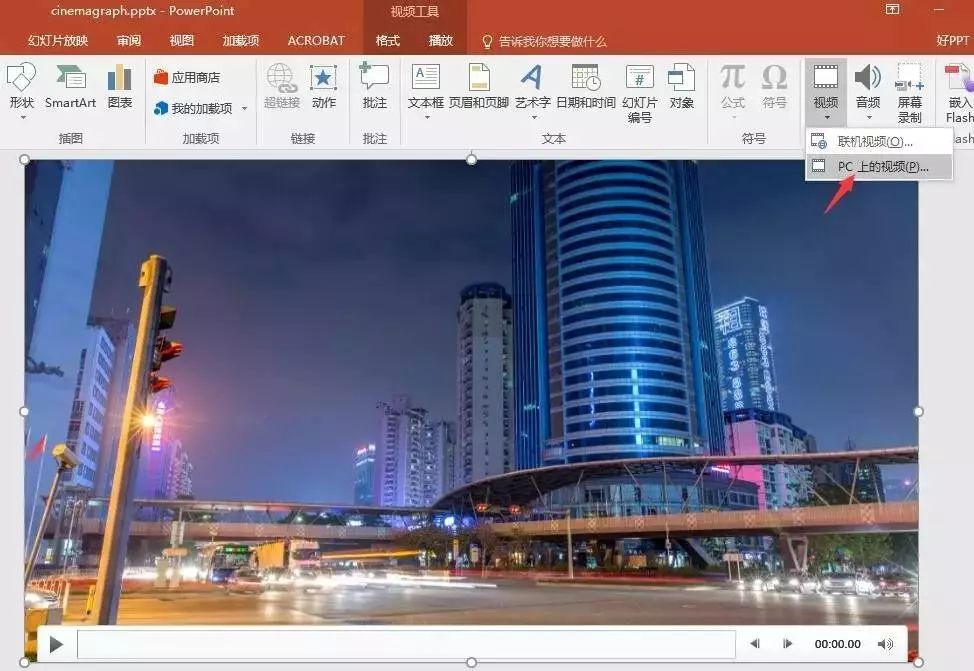Switch to video Playback (播放) tab

pos(441,41)
